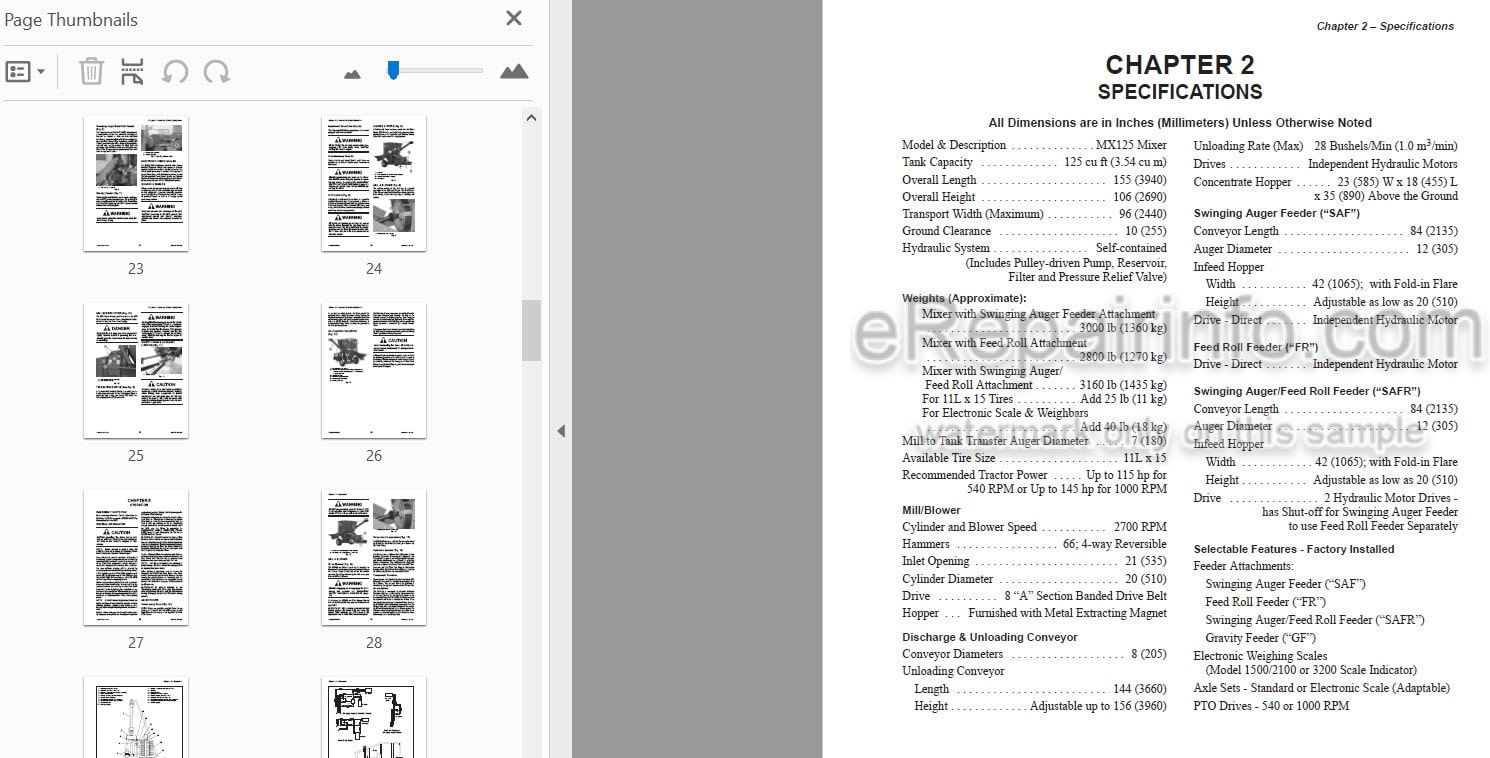Click 'Available Tire Size' specification line
This screenshot has width=1490, height=758.
(1034, 458)
